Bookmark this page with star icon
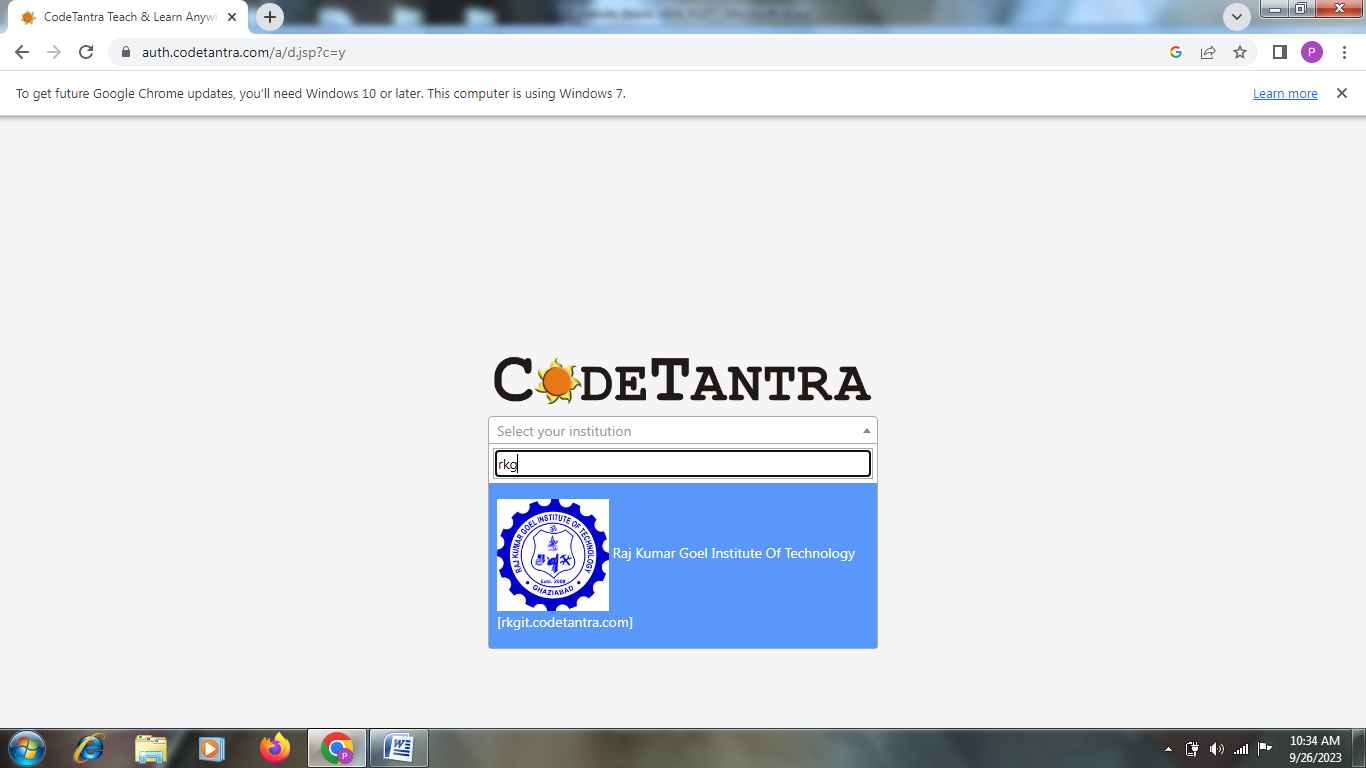This screenshot has height=768, width=1366. pos(1240,52)
